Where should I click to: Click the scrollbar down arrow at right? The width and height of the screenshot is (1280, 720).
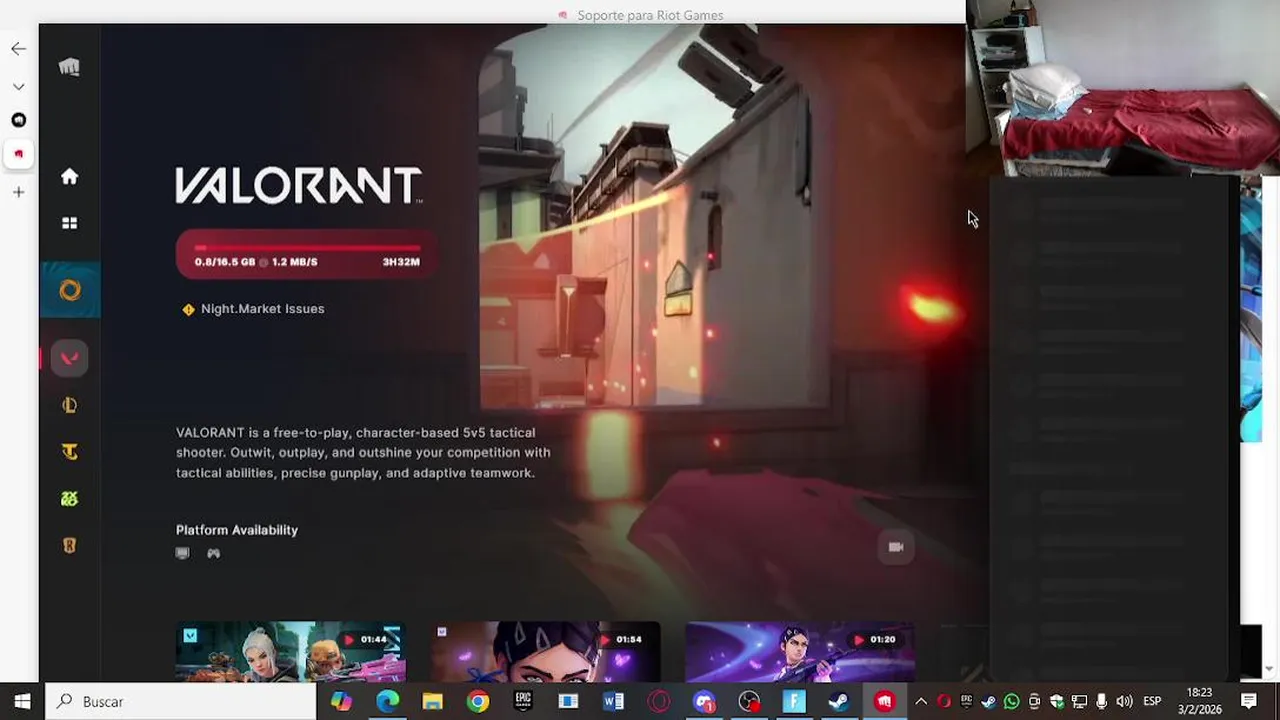click(x=1270, y=669)
